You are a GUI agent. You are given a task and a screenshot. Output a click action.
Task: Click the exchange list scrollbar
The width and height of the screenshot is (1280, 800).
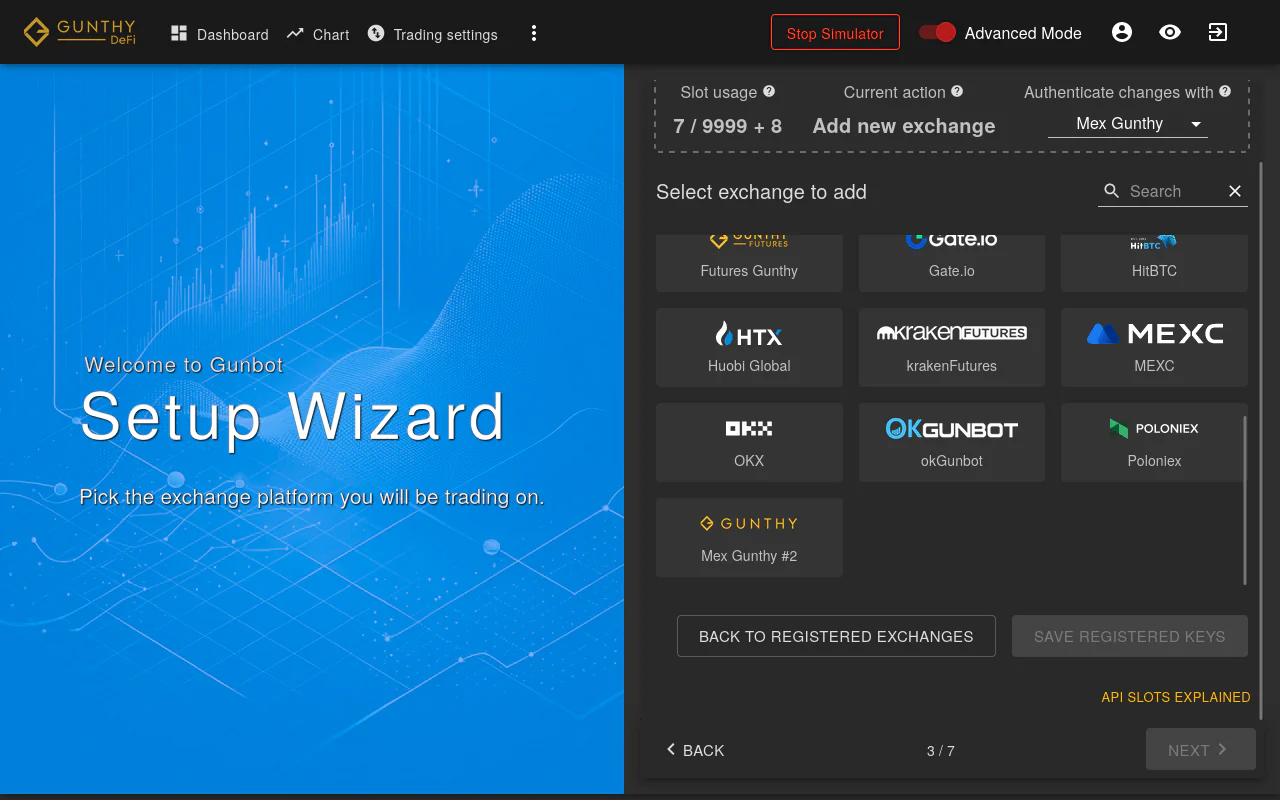click(x=1245, y=500)
